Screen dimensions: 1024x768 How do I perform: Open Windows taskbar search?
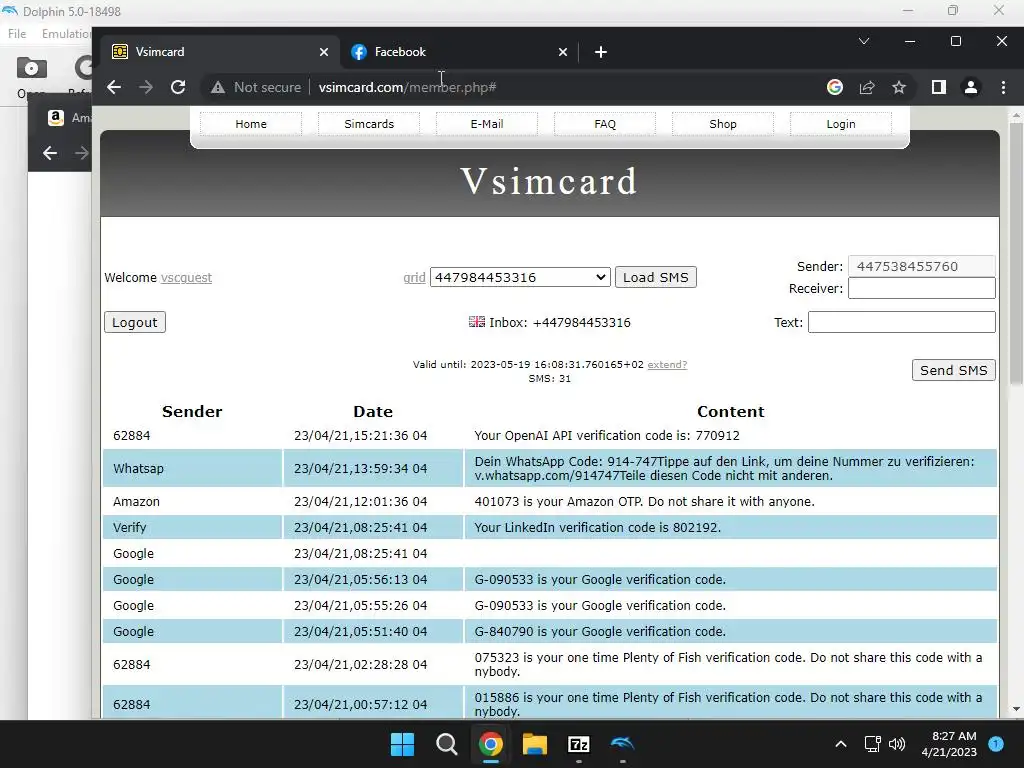point(447,744)
